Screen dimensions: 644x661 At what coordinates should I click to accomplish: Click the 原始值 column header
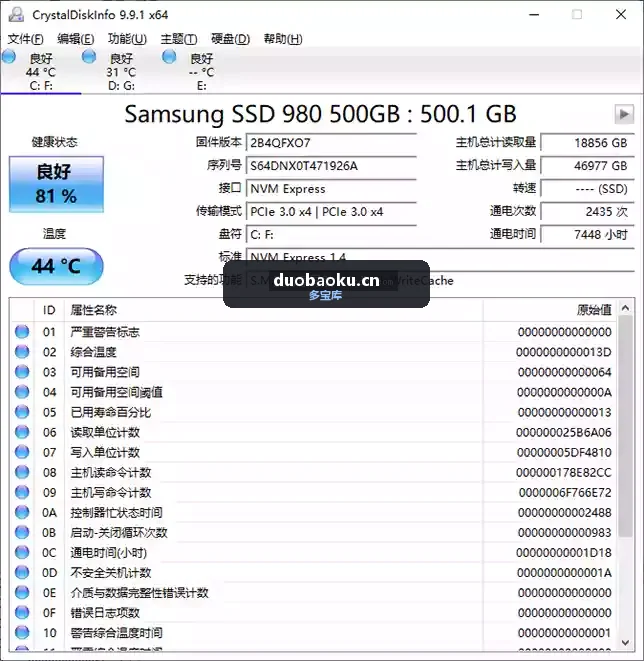(x=550, y=310)
